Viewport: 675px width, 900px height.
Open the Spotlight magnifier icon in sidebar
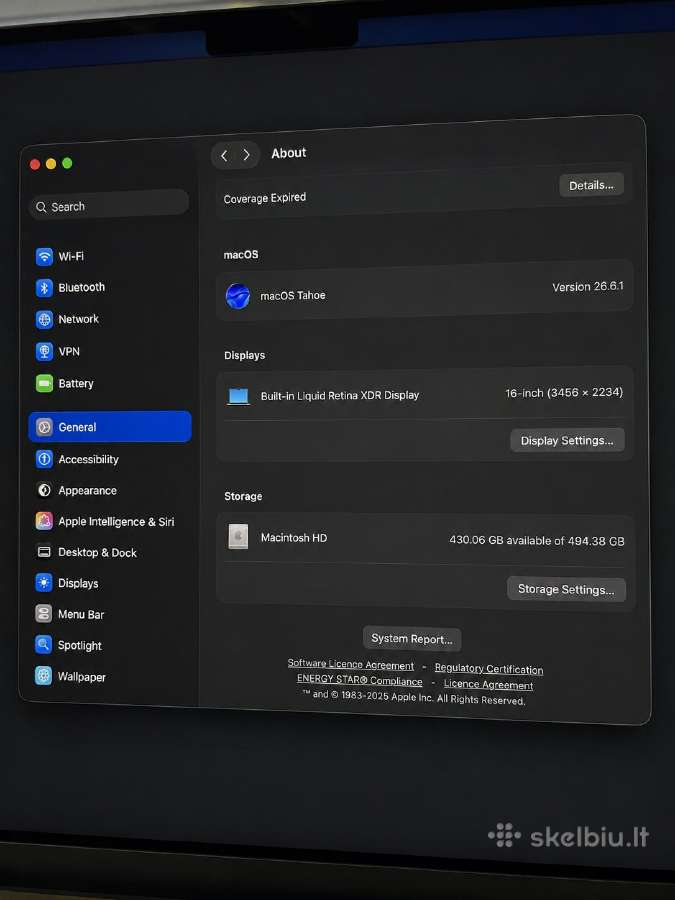click(x=44, y=645)
